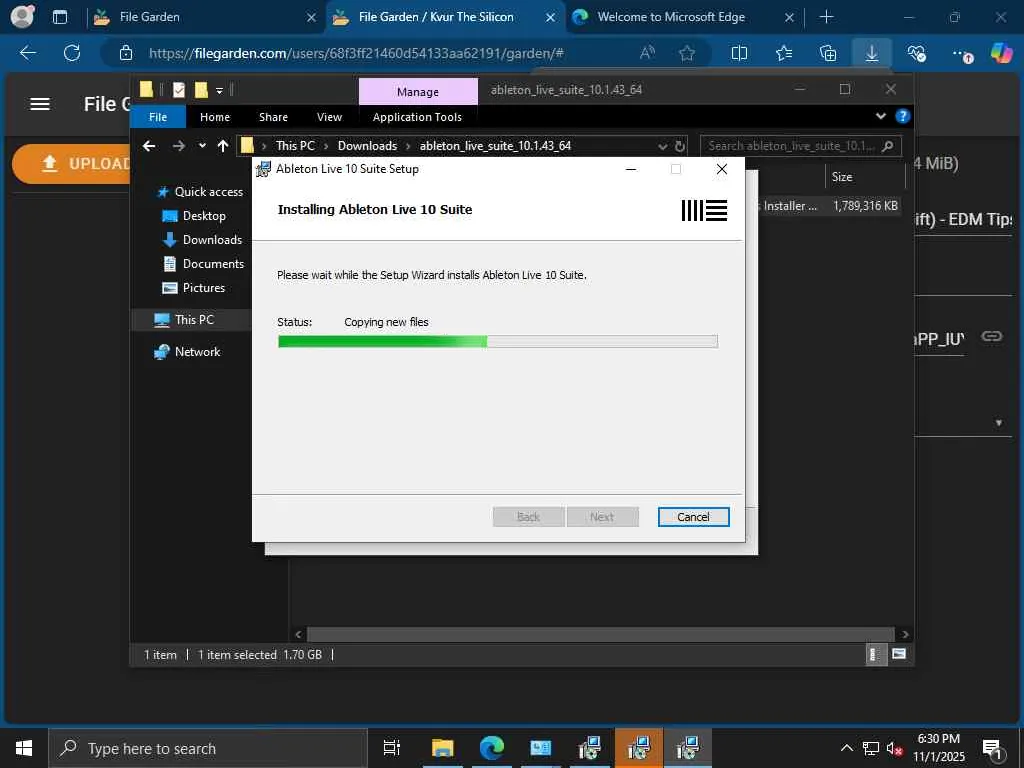1024x768 pixels.
Task: Select Documents in the navigation pane
Action: coord(203,264)
